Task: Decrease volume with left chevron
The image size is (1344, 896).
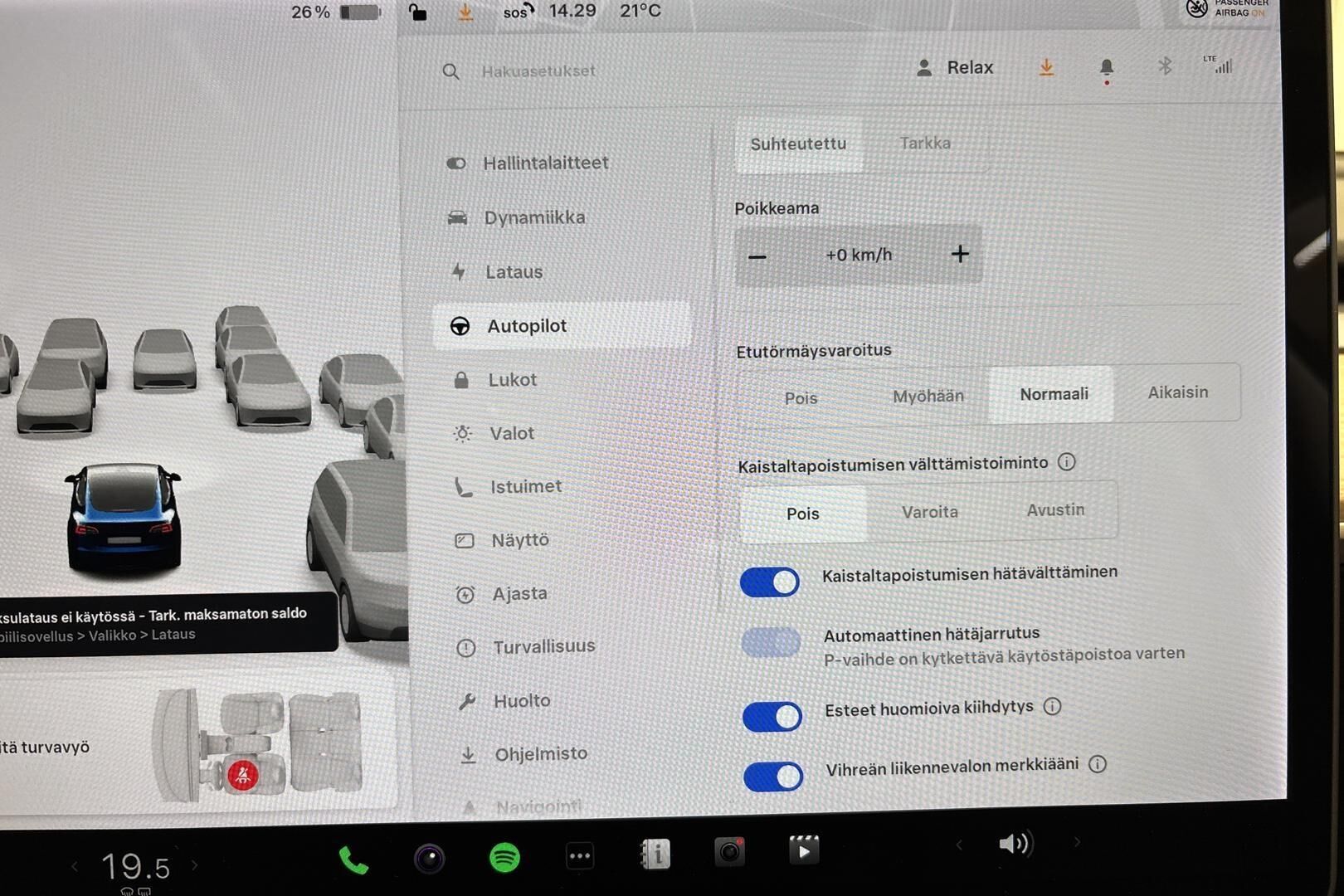Action: coord(959,845)
